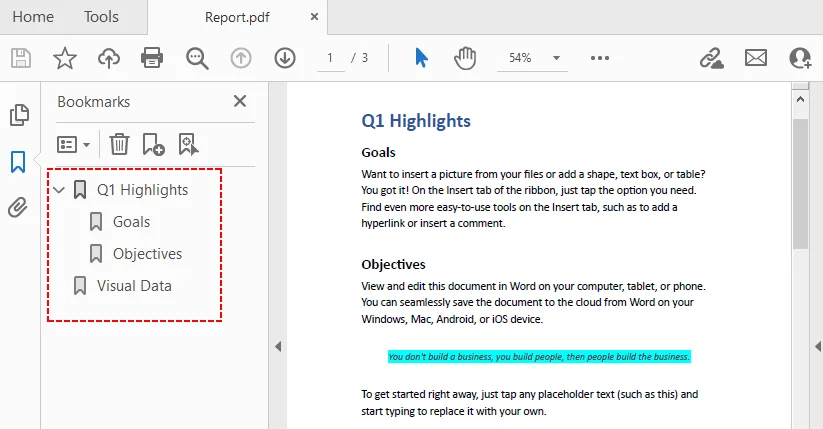The height and width of the screenshot is (429, 823).
Task: Upload file to cloud icon
Action: click(x=109, y=58)
